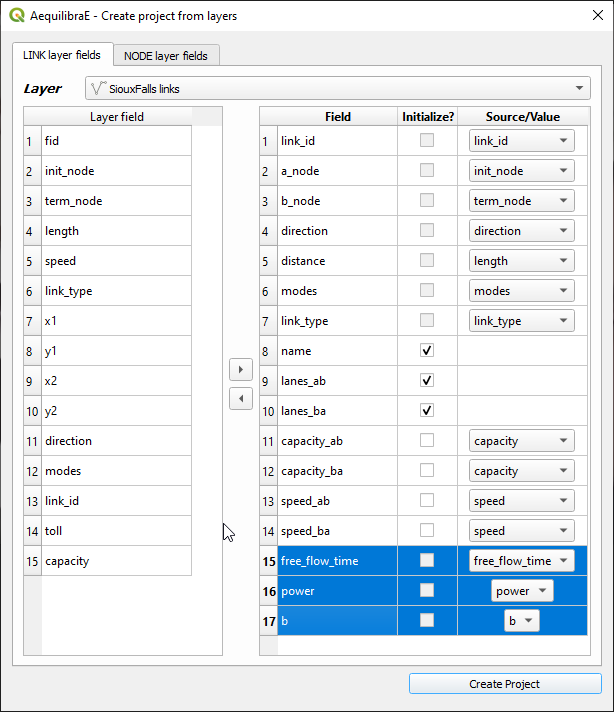Select the LINK layer fields tab
This screenshot has height=712, width=614.
[x=62, y=55]
